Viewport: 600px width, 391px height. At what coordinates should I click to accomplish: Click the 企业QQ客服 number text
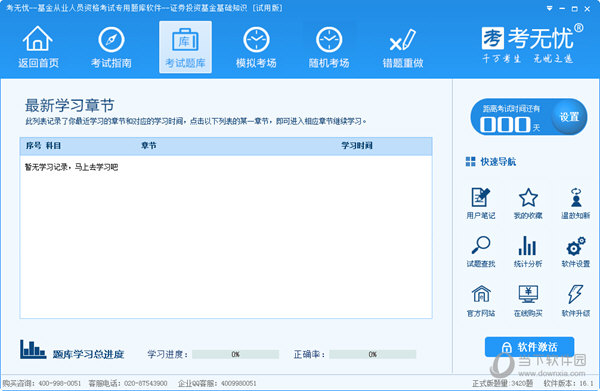tap(217, 383)
